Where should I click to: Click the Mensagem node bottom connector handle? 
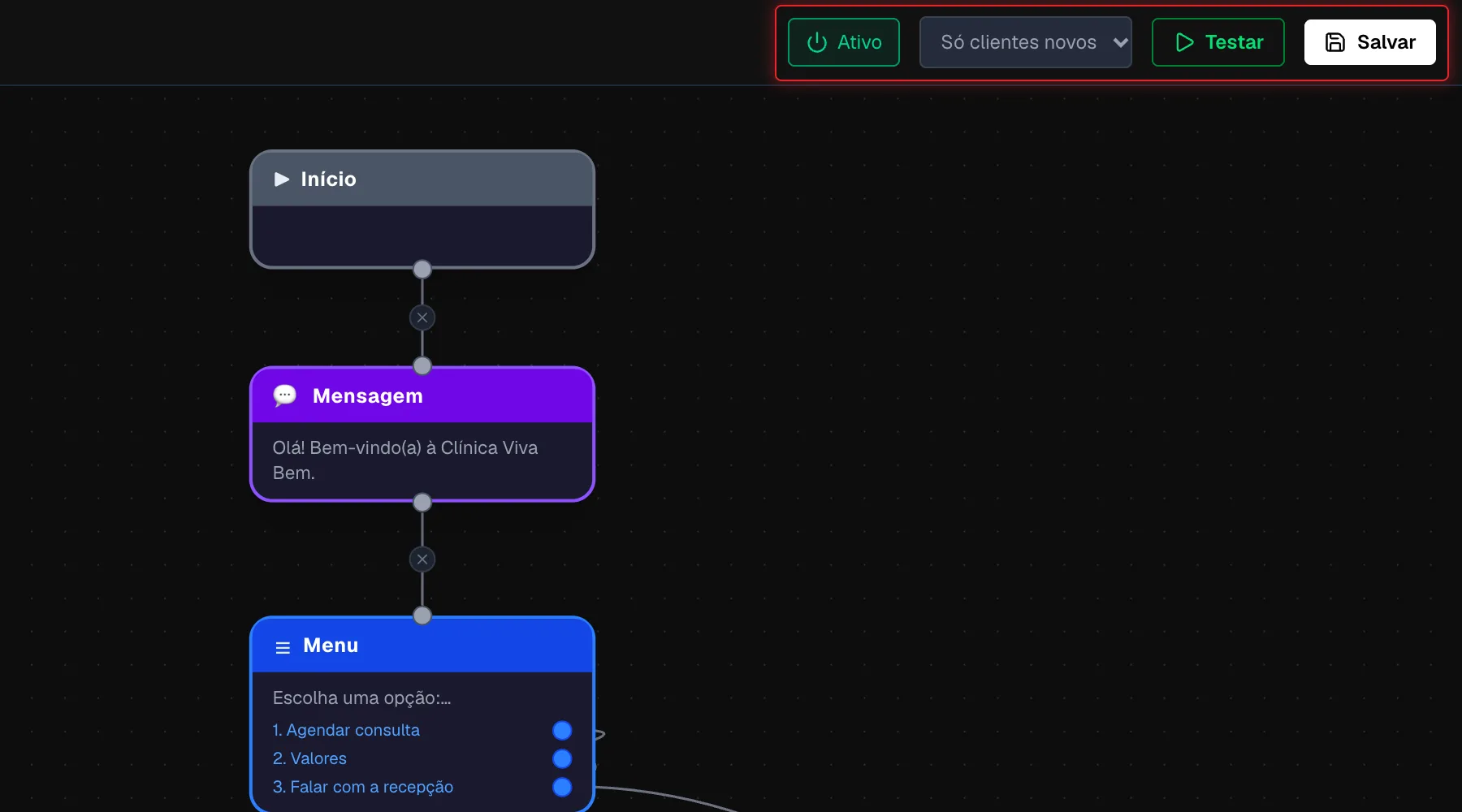click(422, 503)
